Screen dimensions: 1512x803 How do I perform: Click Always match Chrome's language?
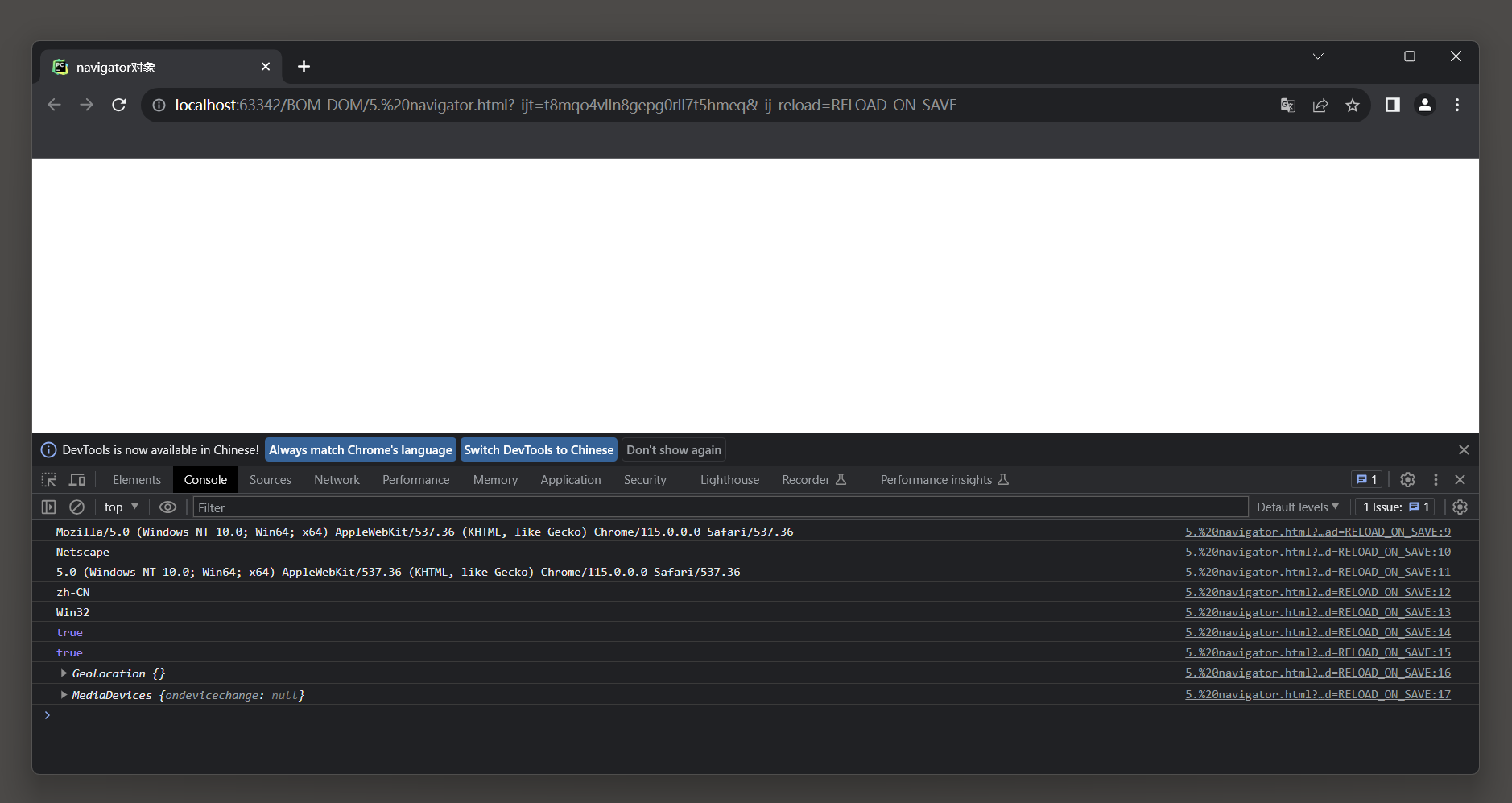pyautogui.click(x=361, y=450)
